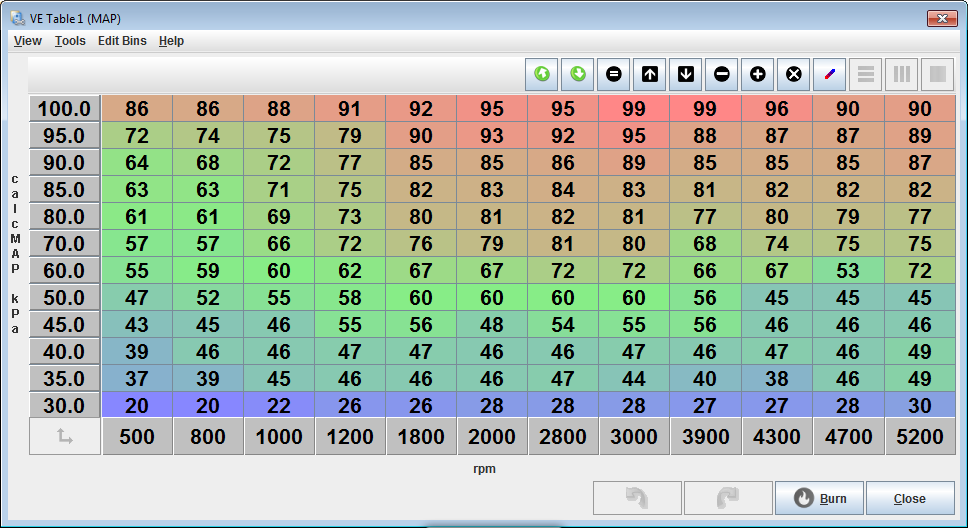
Task: Click the green up-arrow toolbar icon
Action: [x=542, y=74]
